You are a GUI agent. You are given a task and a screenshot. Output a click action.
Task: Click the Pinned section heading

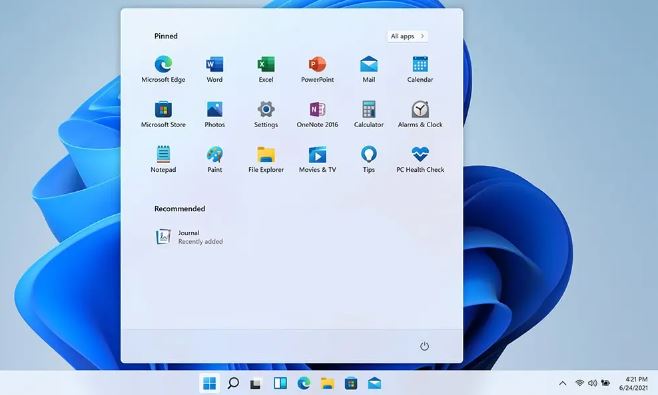point(166,36)
